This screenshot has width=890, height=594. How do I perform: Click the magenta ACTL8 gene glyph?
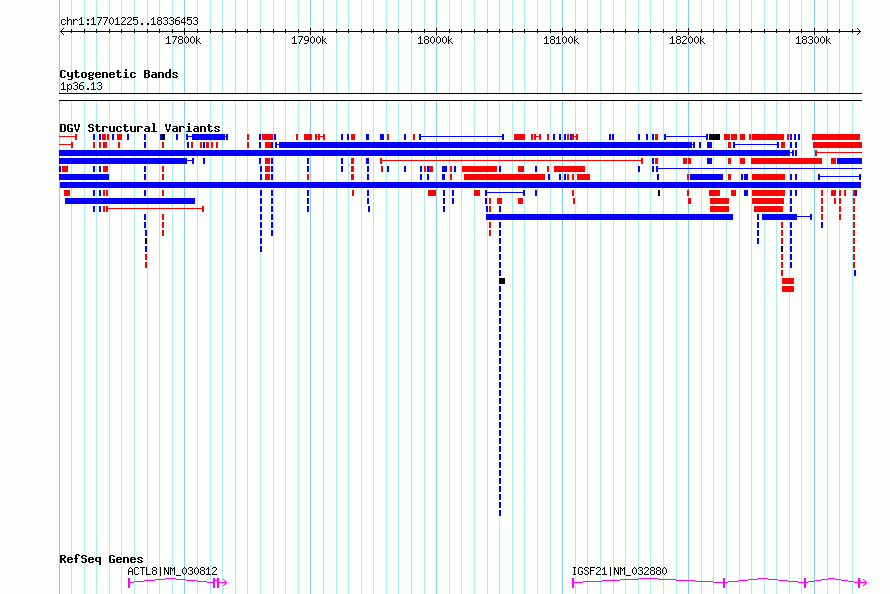[x=177, y=582]
